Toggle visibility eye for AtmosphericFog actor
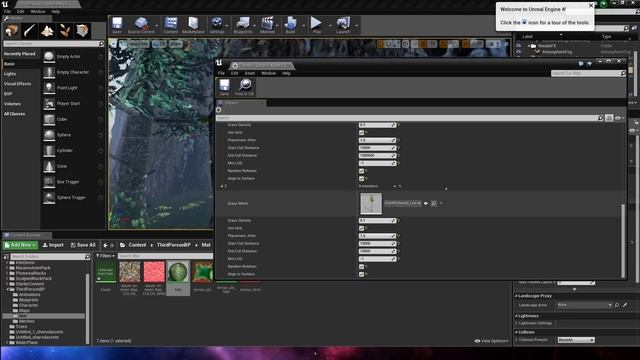640x360 pixels. click(x=518, y=52)
